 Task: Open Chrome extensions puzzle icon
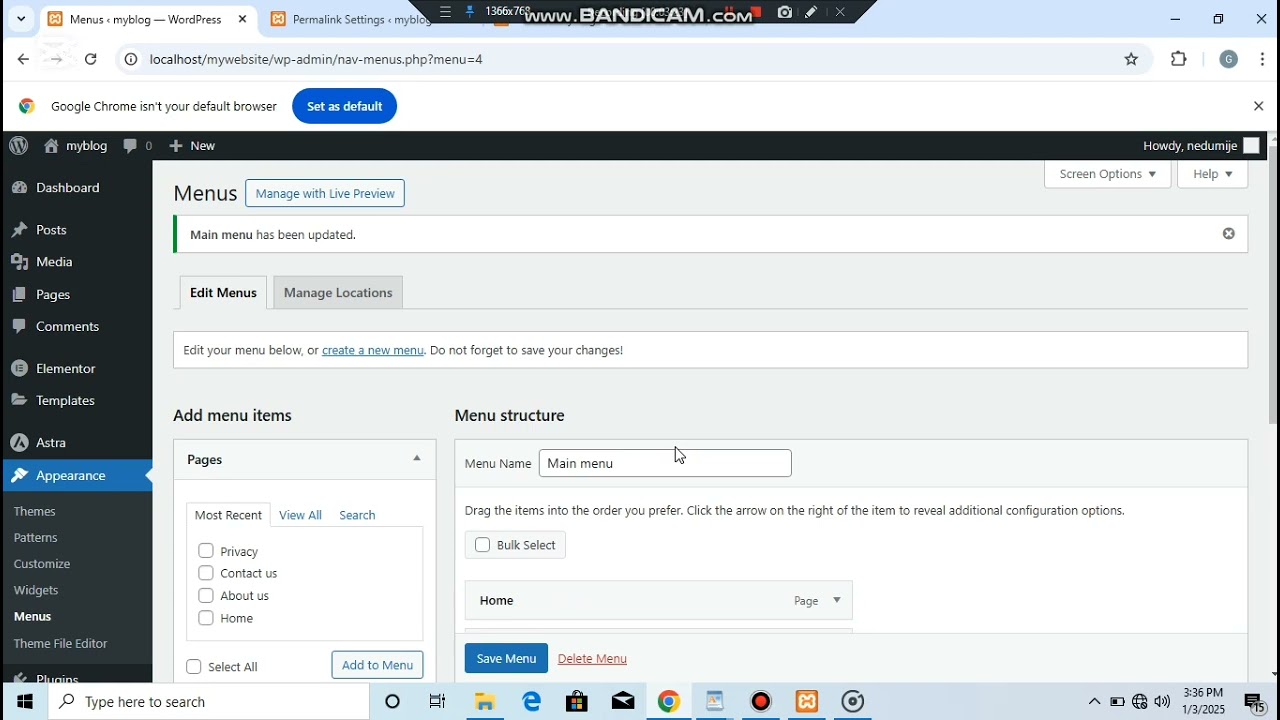coord(1179,60)
